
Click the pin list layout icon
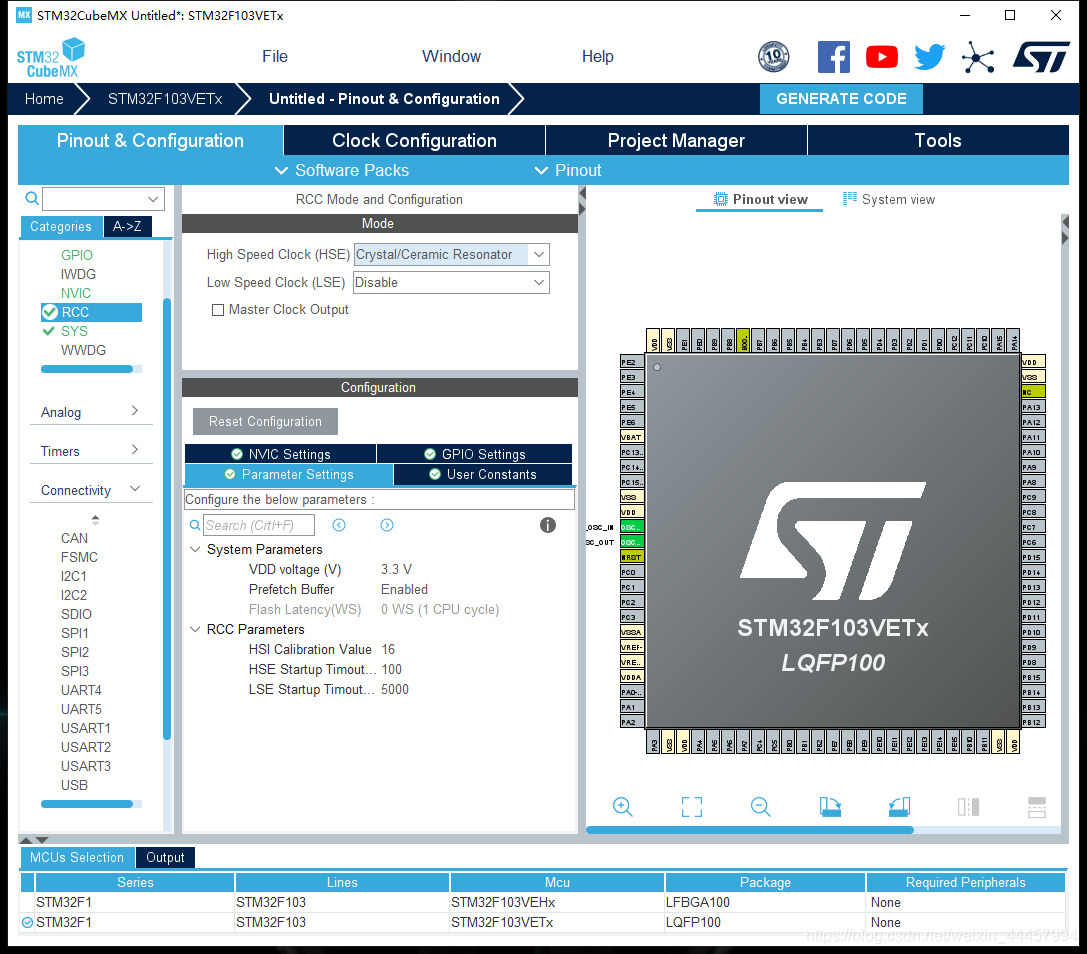click(x=1037, y=807)
